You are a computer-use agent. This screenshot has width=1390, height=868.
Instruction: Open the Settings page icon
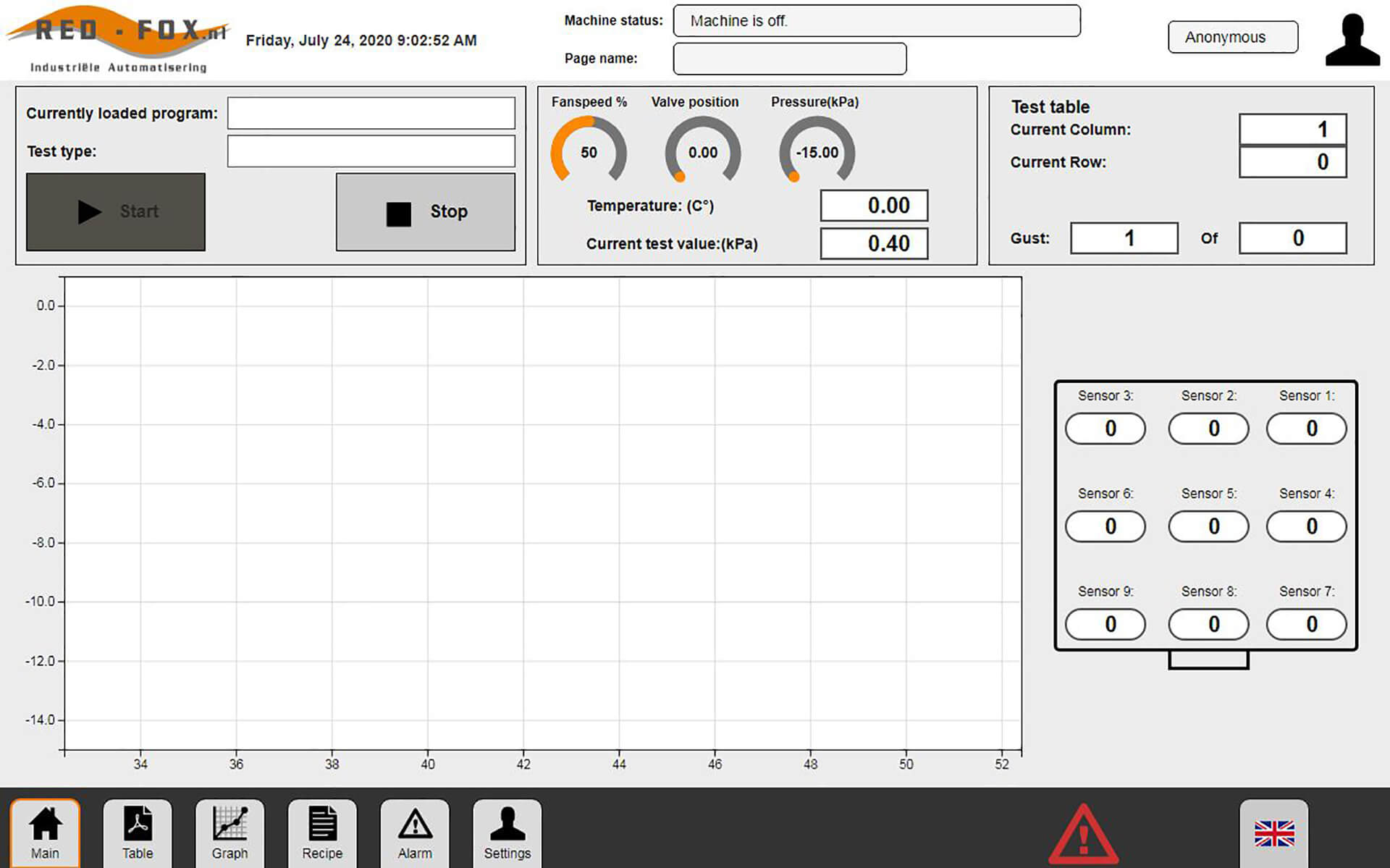[507, 833]
